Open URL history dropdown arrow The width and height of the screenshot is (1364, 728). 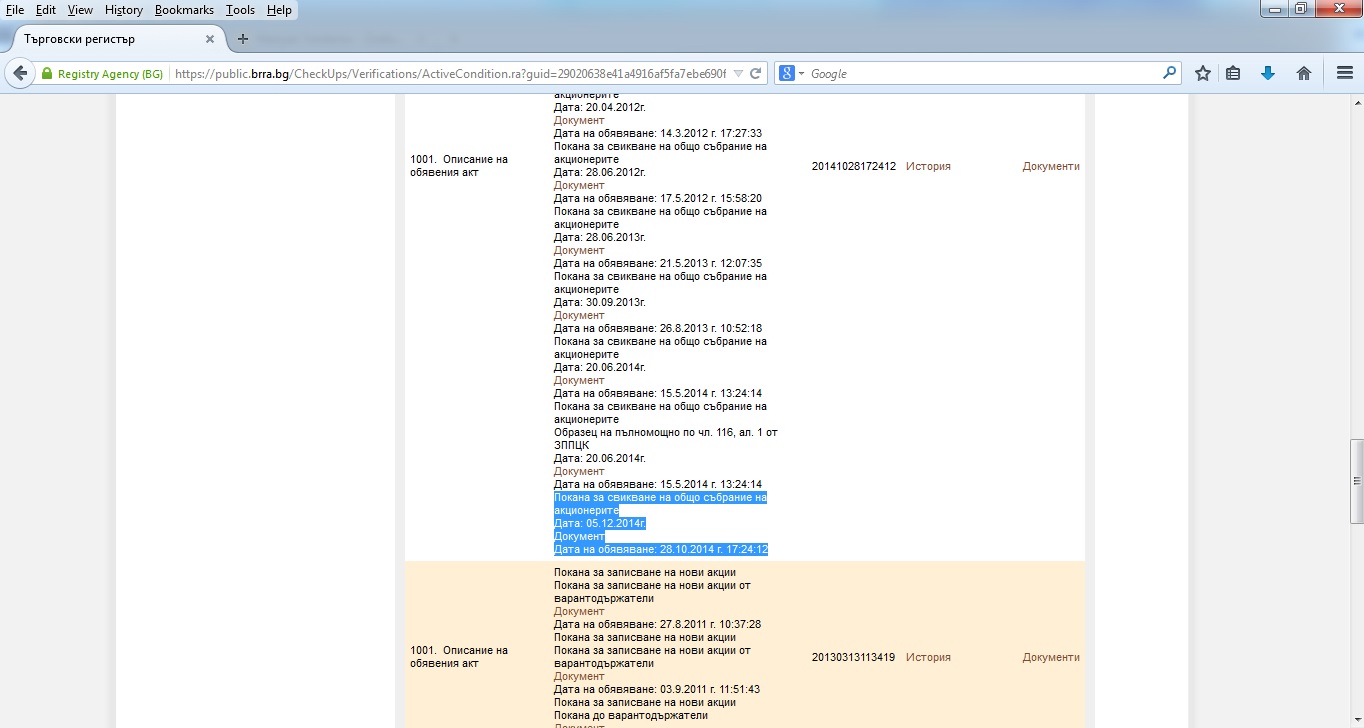[x=738, y=74]
